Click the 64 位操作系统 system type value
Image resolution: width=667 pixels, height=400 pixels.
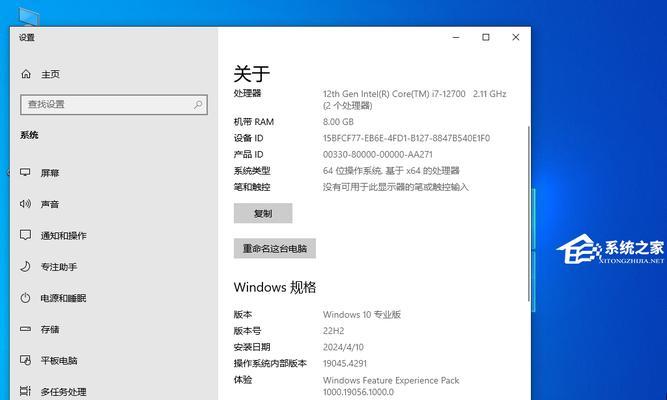[x=391, y=171]
